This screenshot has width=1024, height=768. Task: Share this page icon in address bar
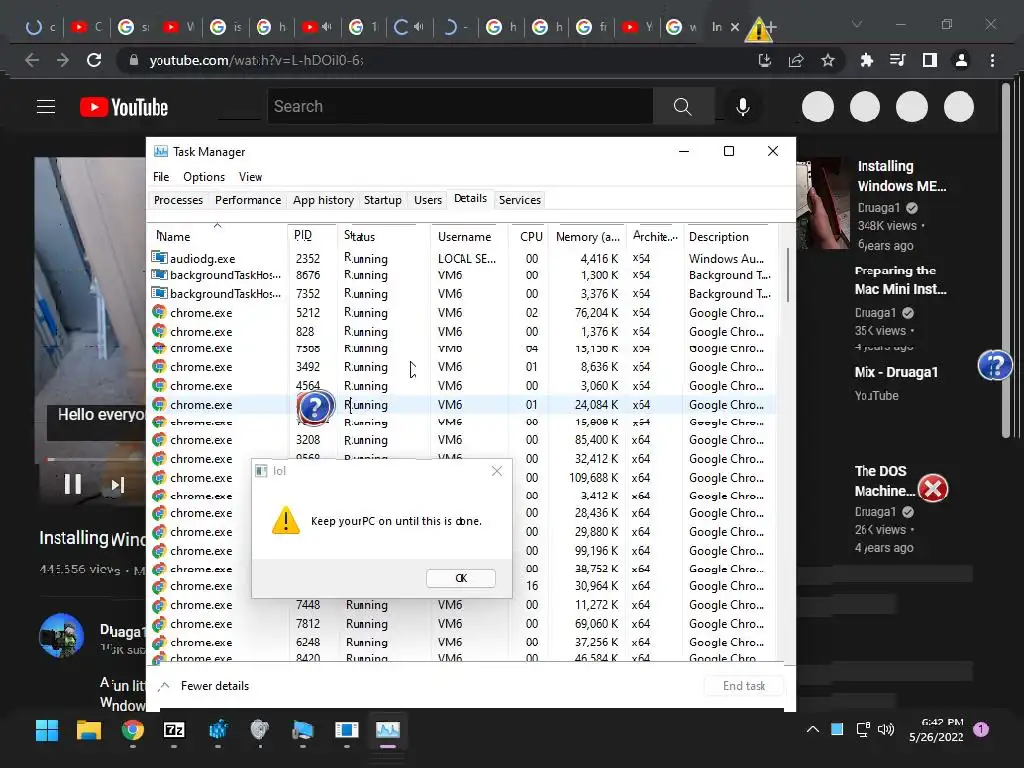(x=796, y=61)
